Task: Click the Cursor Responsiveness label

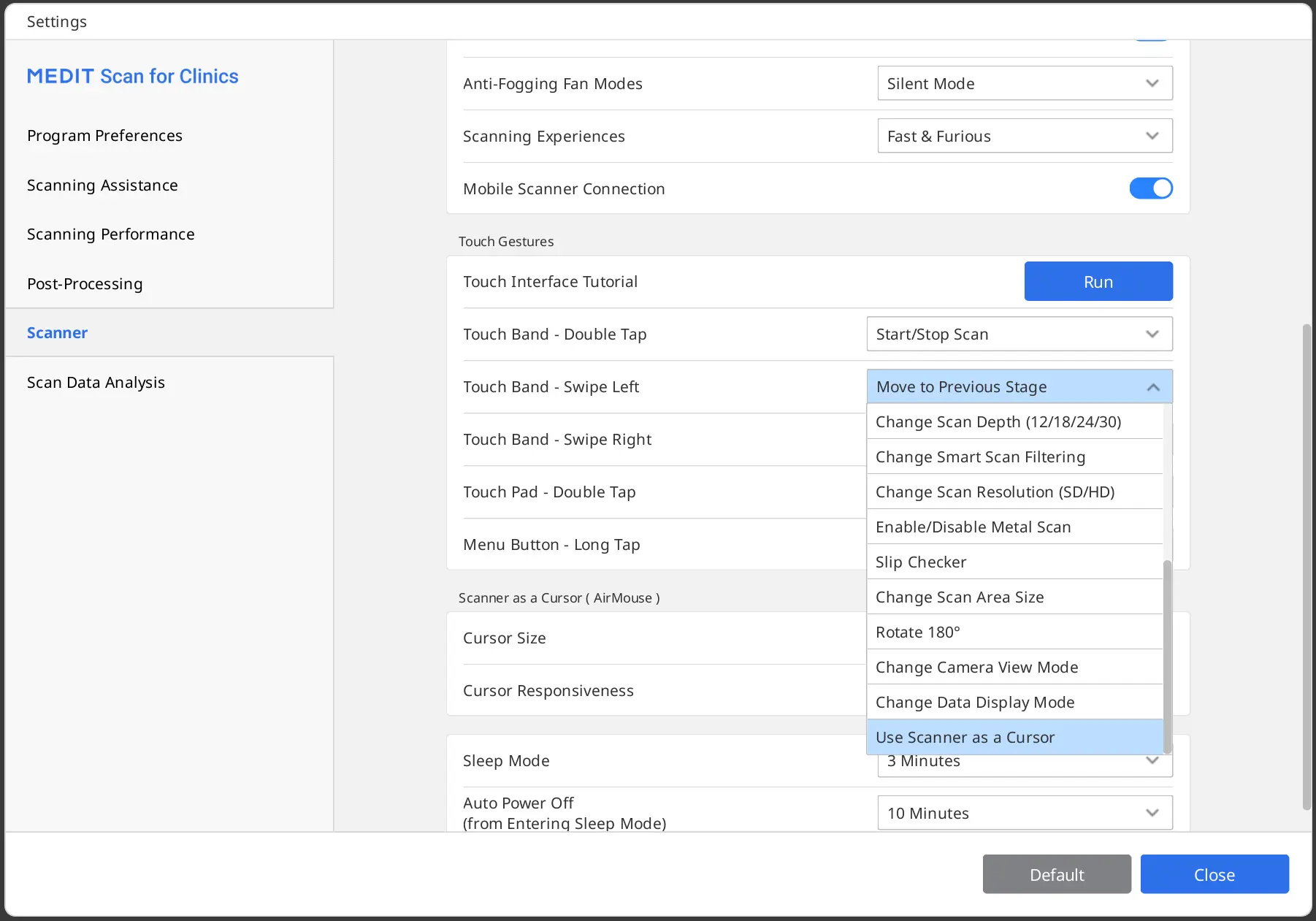Action: 548,690
